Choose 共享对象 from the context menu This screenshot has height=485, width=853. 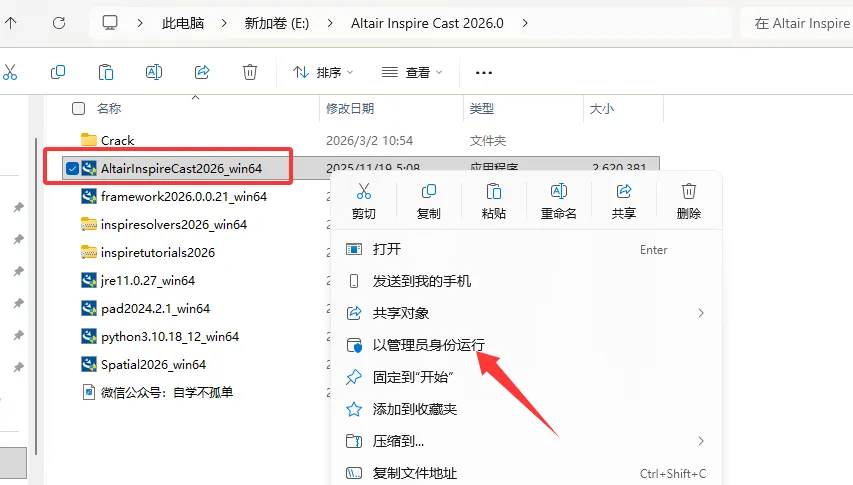526,313
